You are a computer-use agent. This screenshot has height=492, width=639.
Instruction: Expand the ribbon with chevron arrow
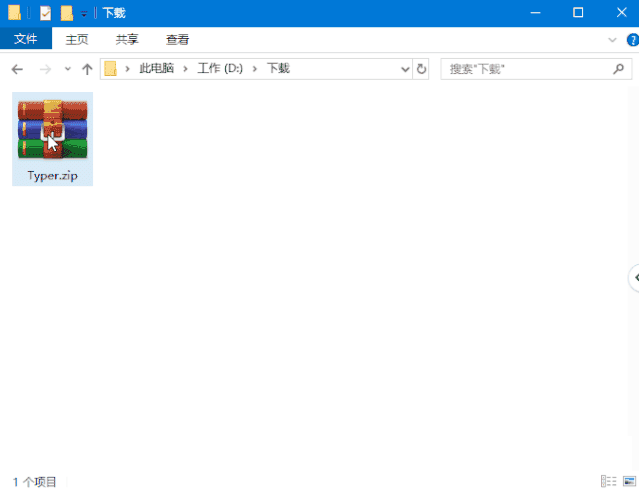pyautogui.click(x=612, y=40)
